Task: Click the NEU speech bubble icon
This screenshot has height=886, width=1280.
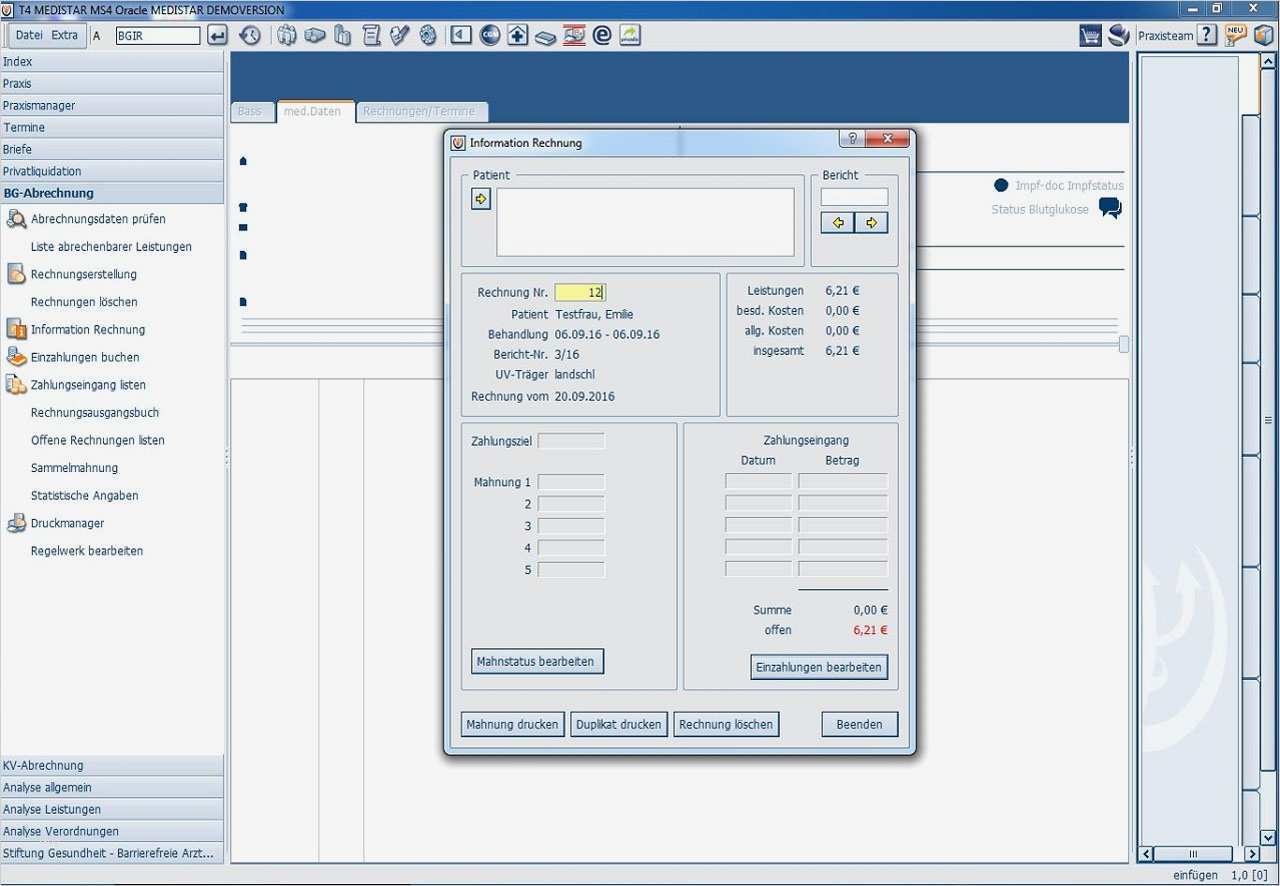Action: (x=1236, y=36)
